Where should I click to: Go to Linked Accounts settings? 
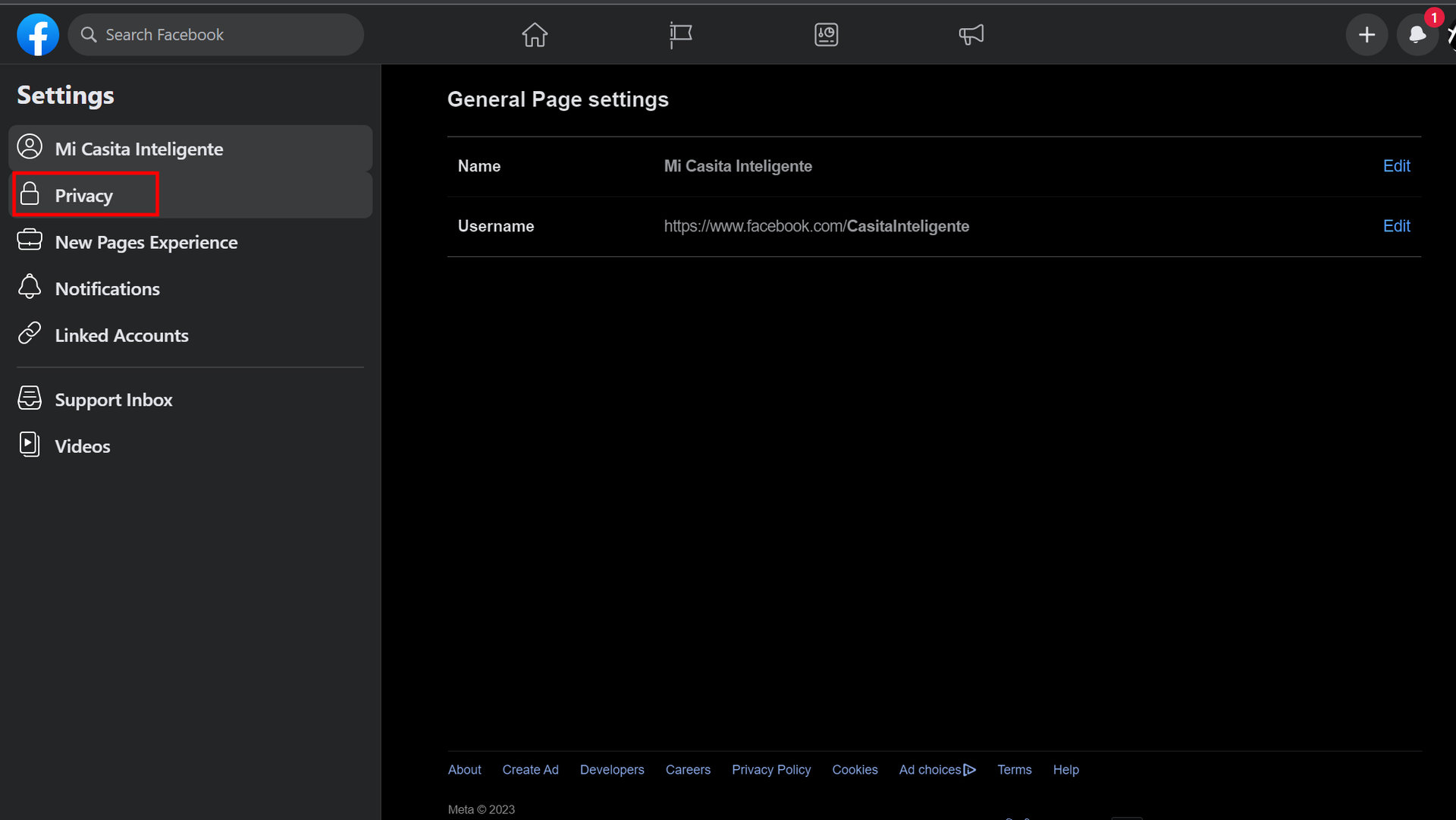coord(121,335)
